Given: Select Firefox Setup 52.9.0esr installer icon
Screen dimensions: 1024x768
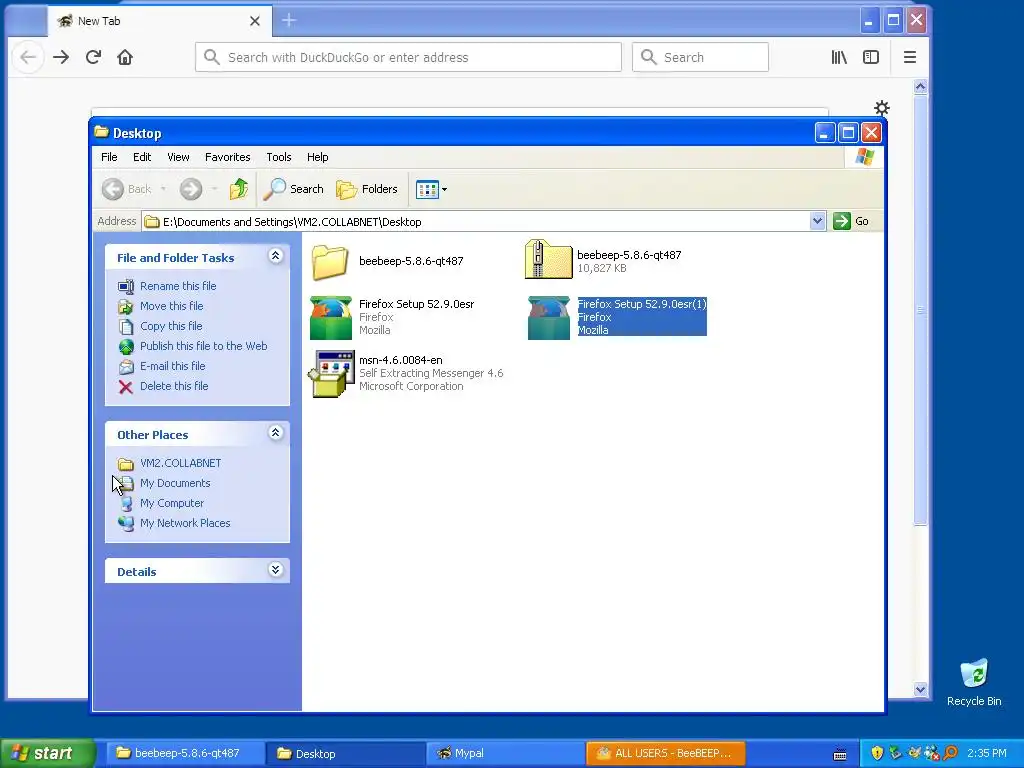Looking at the screenshot, I should [330, 317].
